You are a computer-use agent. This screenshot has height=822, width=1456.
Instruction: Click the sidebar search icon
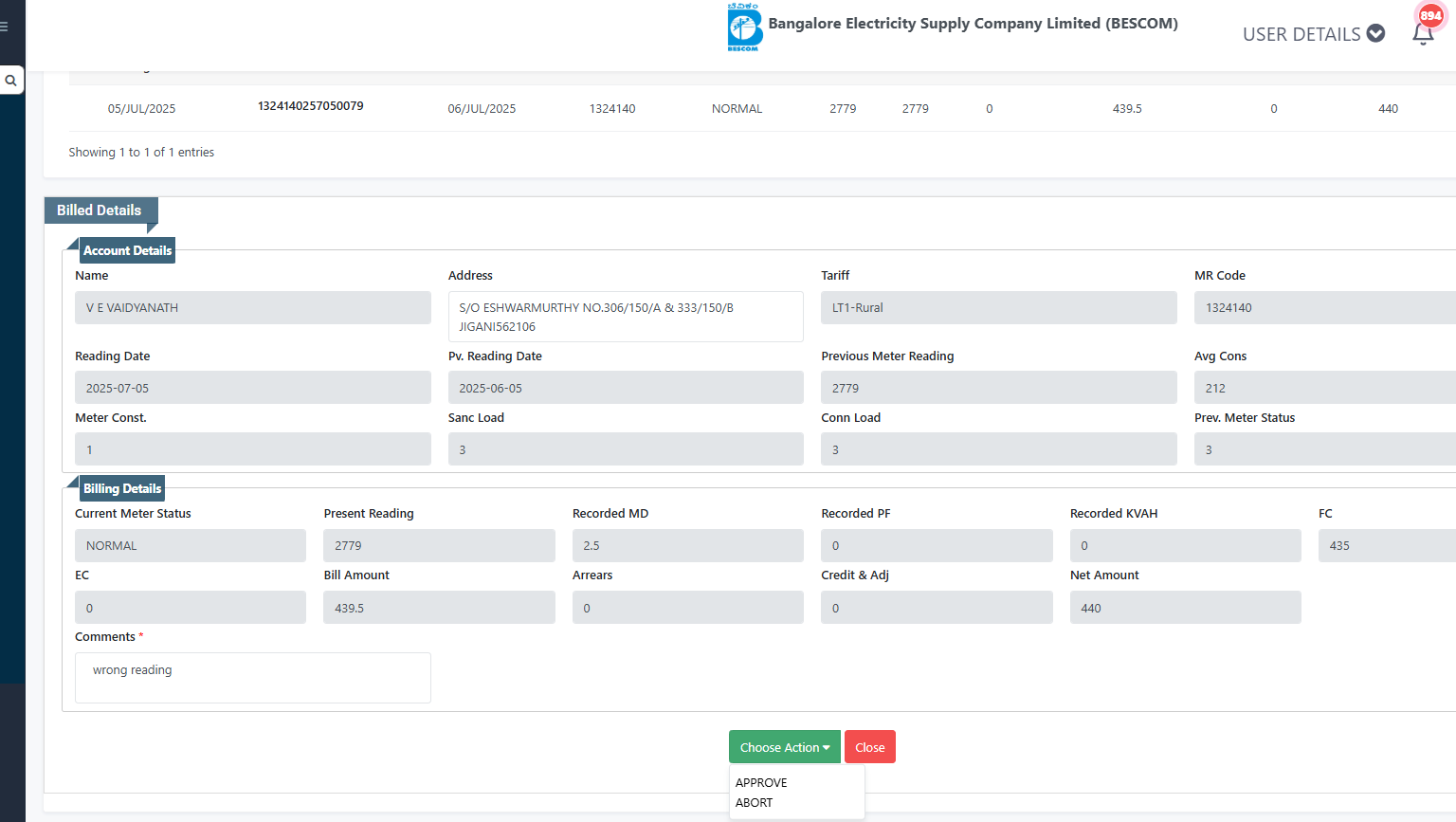11,81
